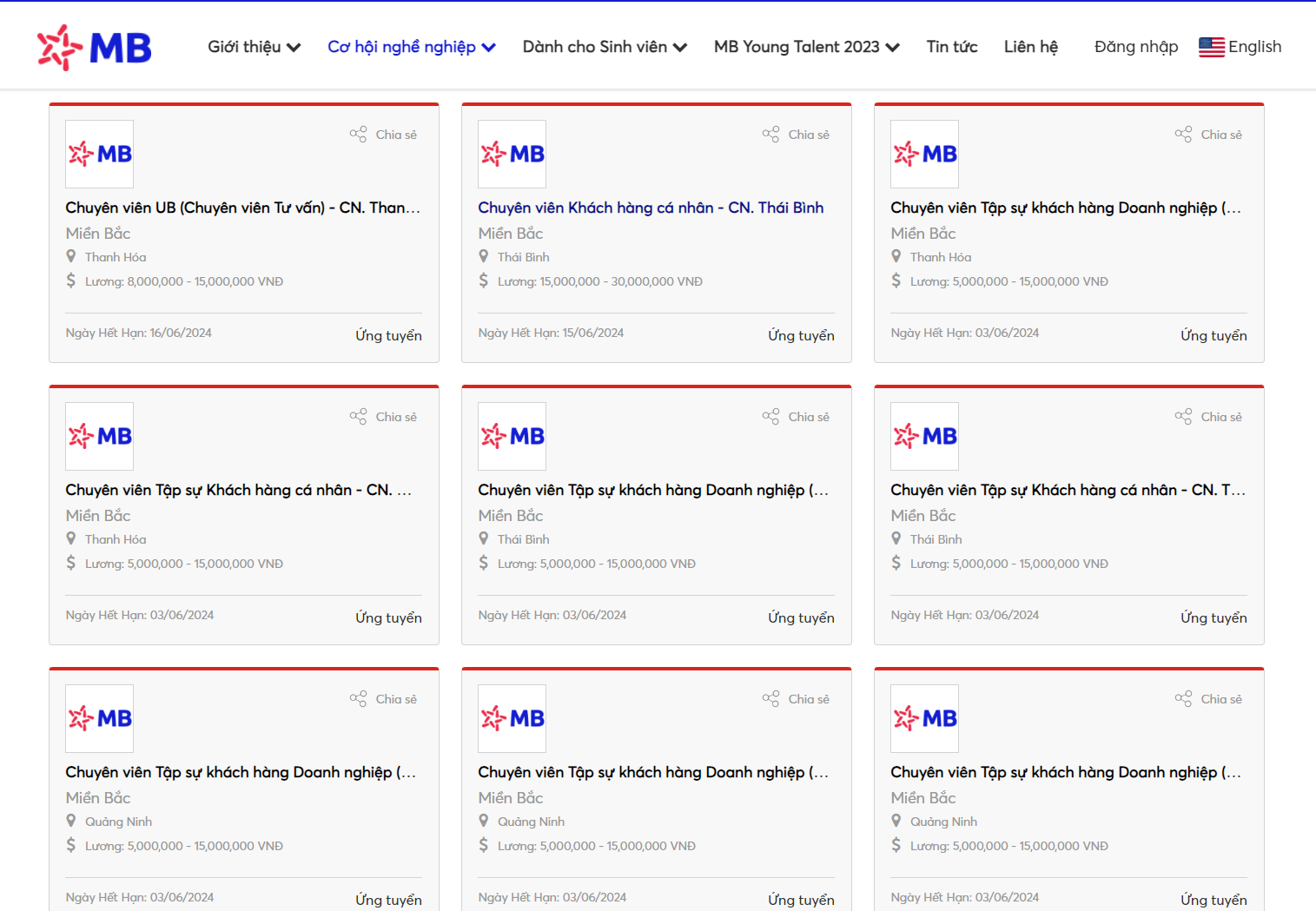Share the Tập sự cá nhân Thanh Hóa job
This screenshot has width=1316, height=911.
click(x=383, y=417)
